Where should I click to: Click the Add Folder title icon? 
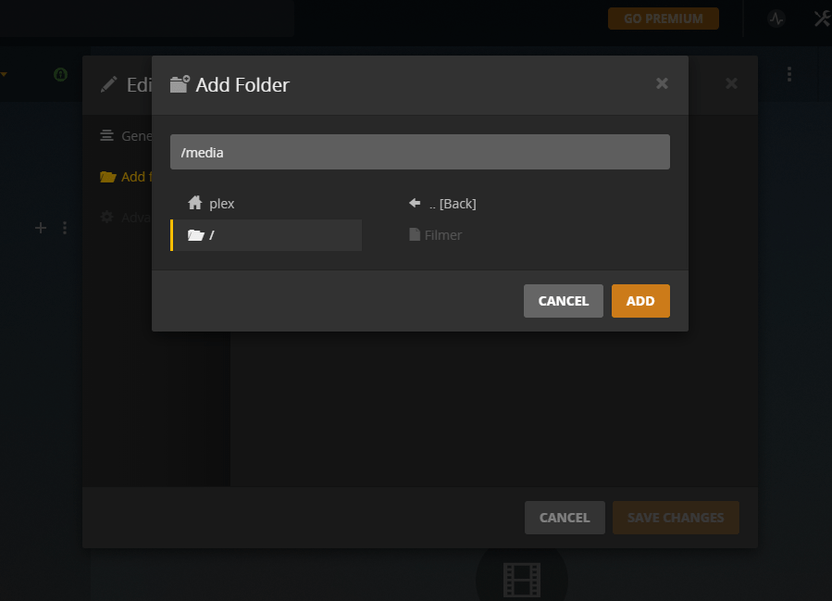click(179, 84)
